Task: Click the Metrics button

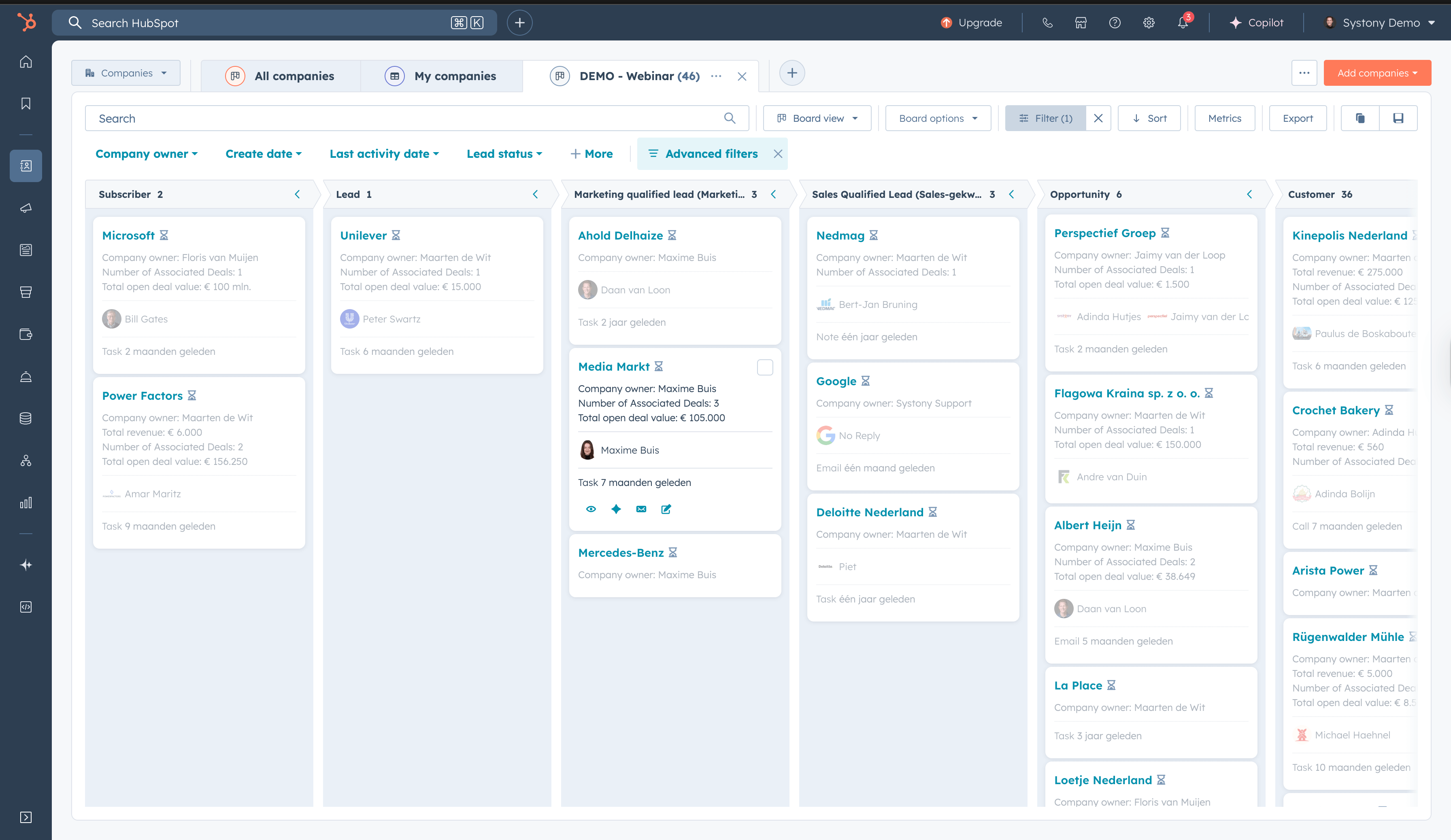Action: point(1224,118)
